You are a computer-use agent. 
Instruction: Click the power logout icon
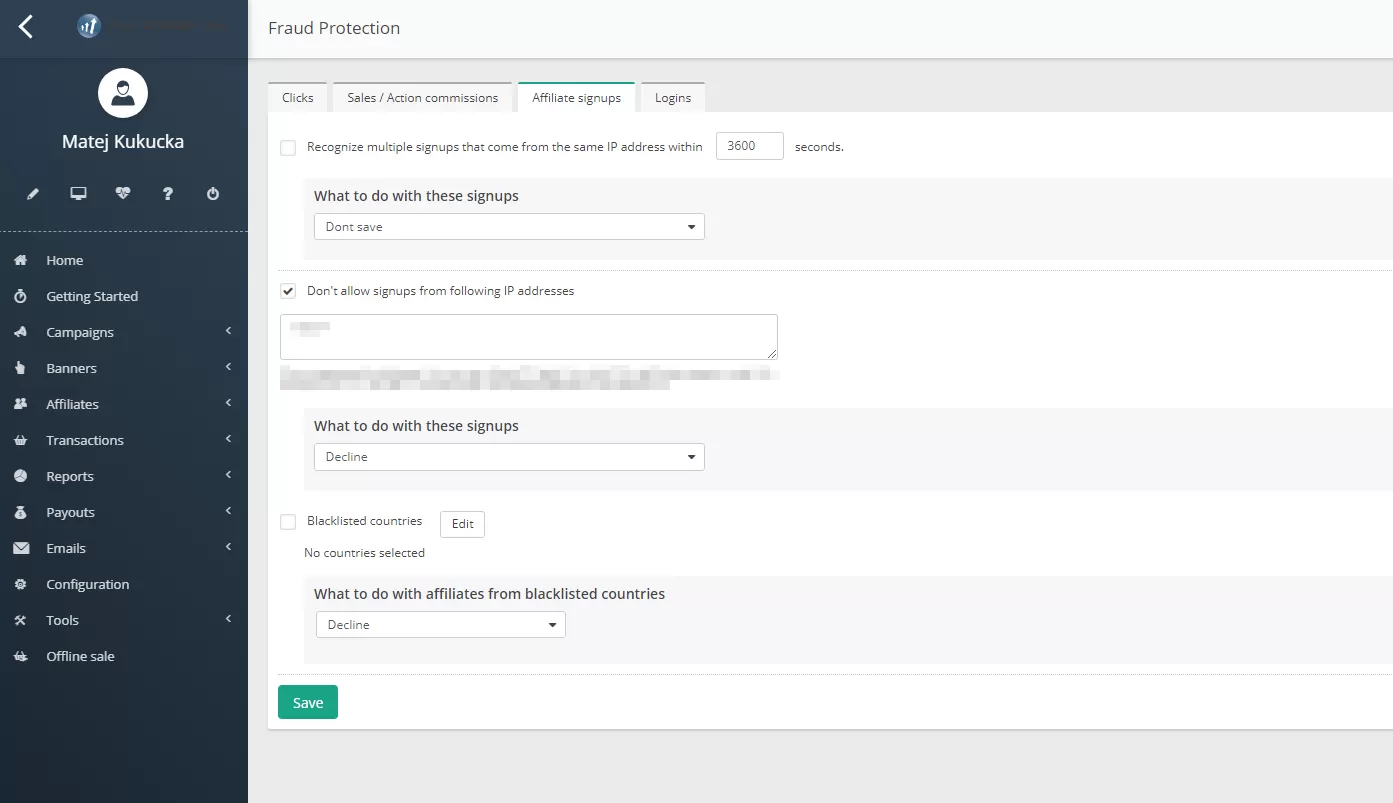[213, 193]
